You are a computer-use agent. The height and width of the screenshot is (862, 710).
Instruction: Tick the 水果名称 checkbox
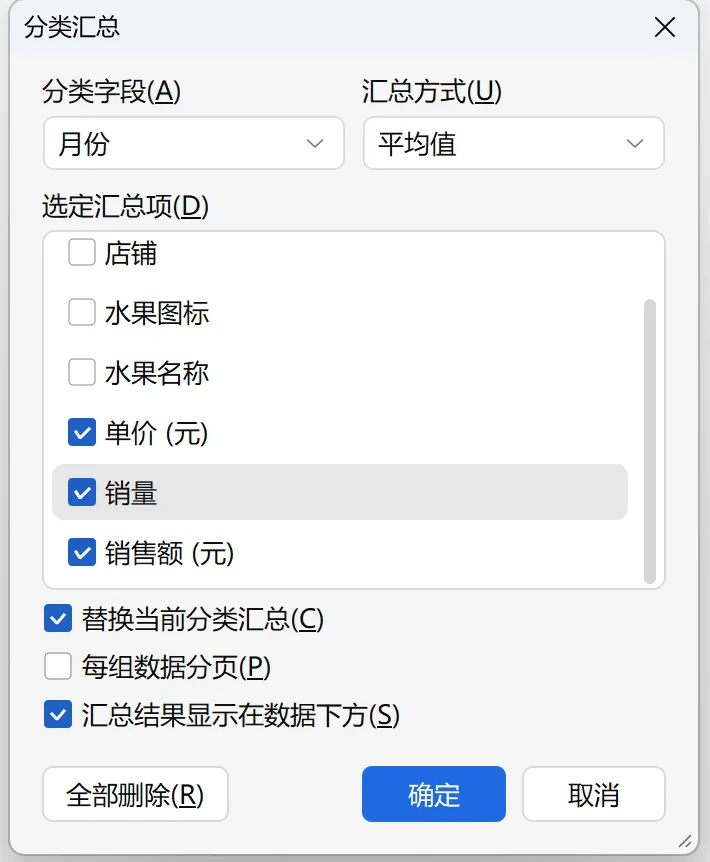[82, 373]
